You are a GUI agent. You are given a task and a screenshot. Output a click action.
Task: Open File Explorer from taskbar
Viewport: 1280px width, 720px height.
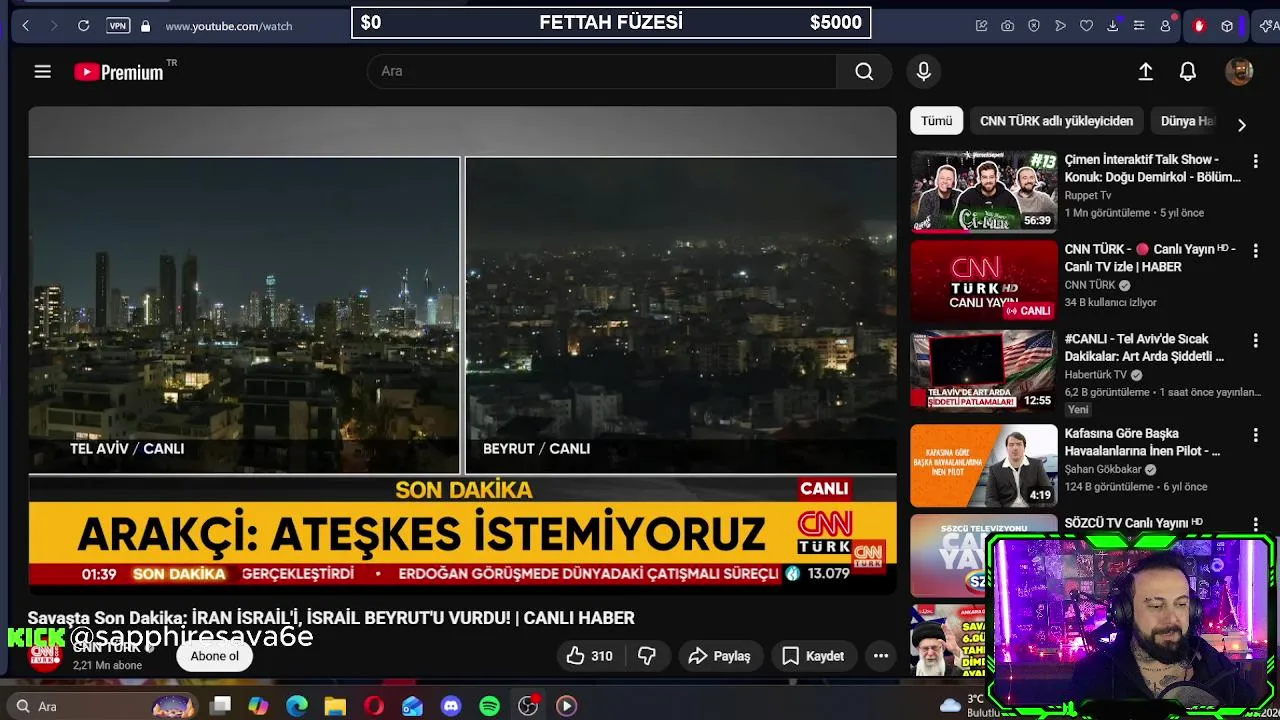[x=335, y=706]
